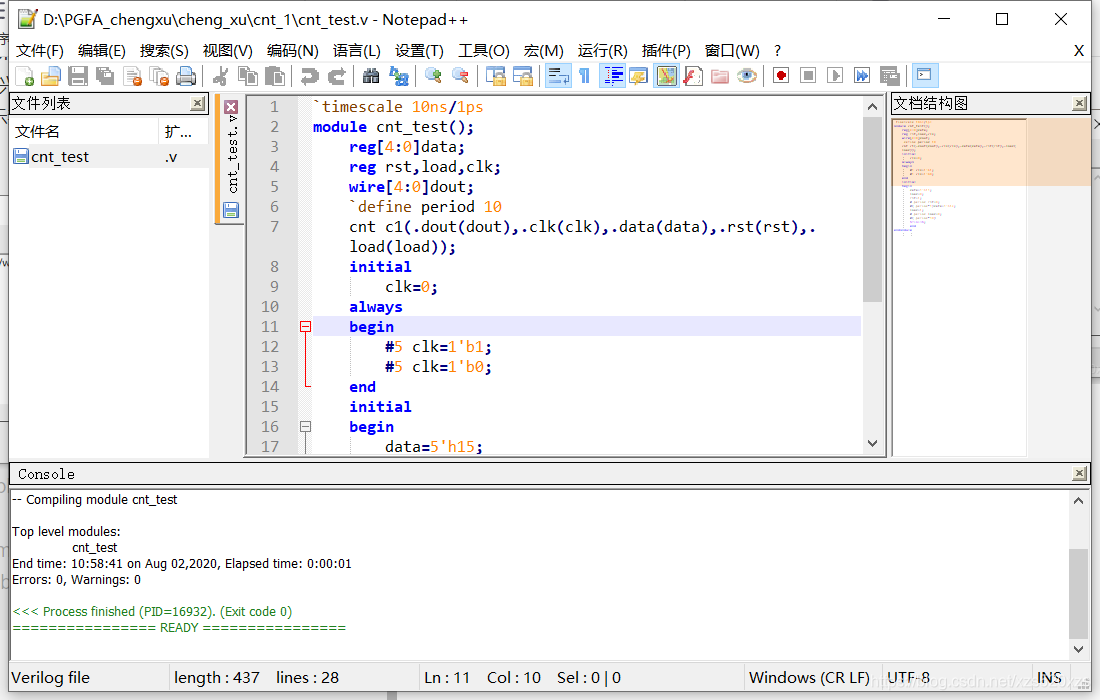Image resolution: width=1100 pixels, height=700 pixels.
Task: Save the current recorded macro icon
Action: point(890,76)
